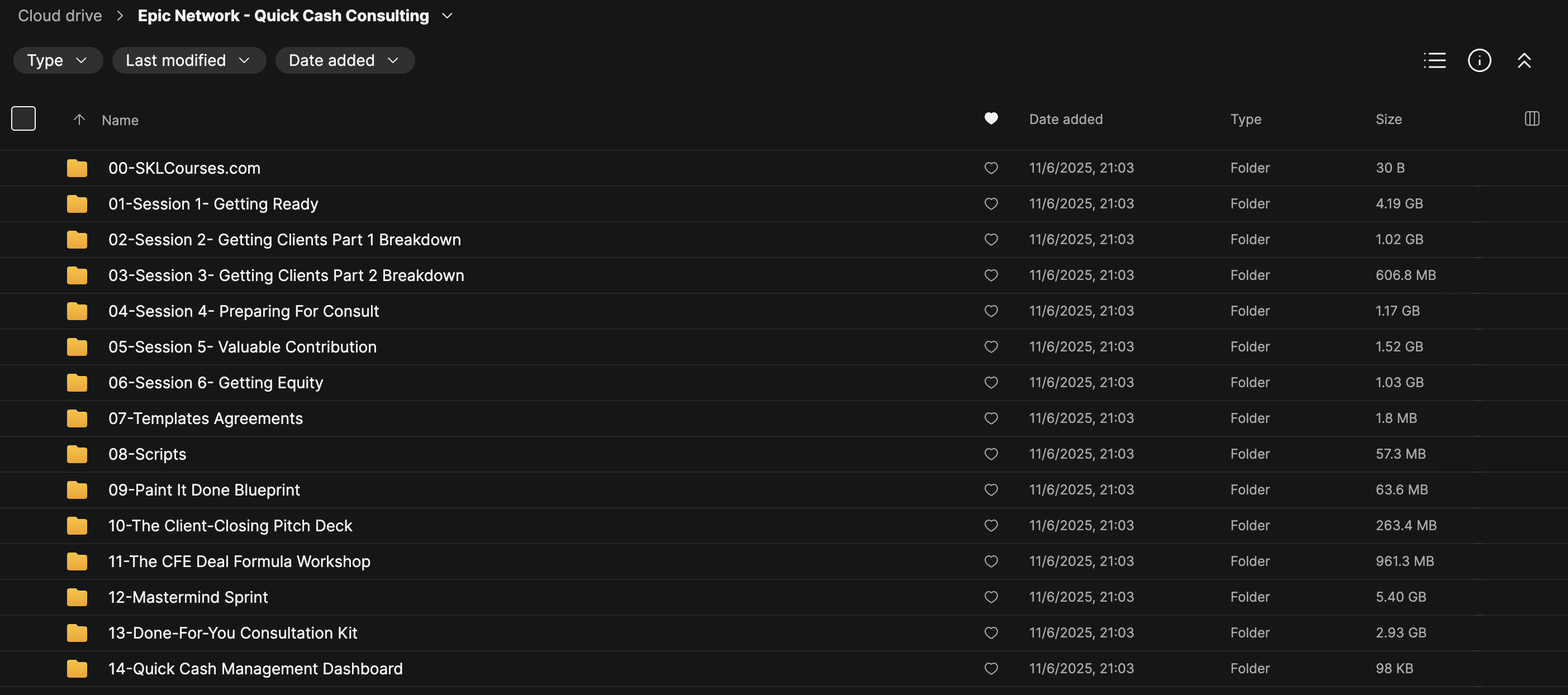Toggle favorite on 14-Quick Cash Management Dashboard
The width and height of the screenshot is (1568, 695).
click(x=991, y=668)
